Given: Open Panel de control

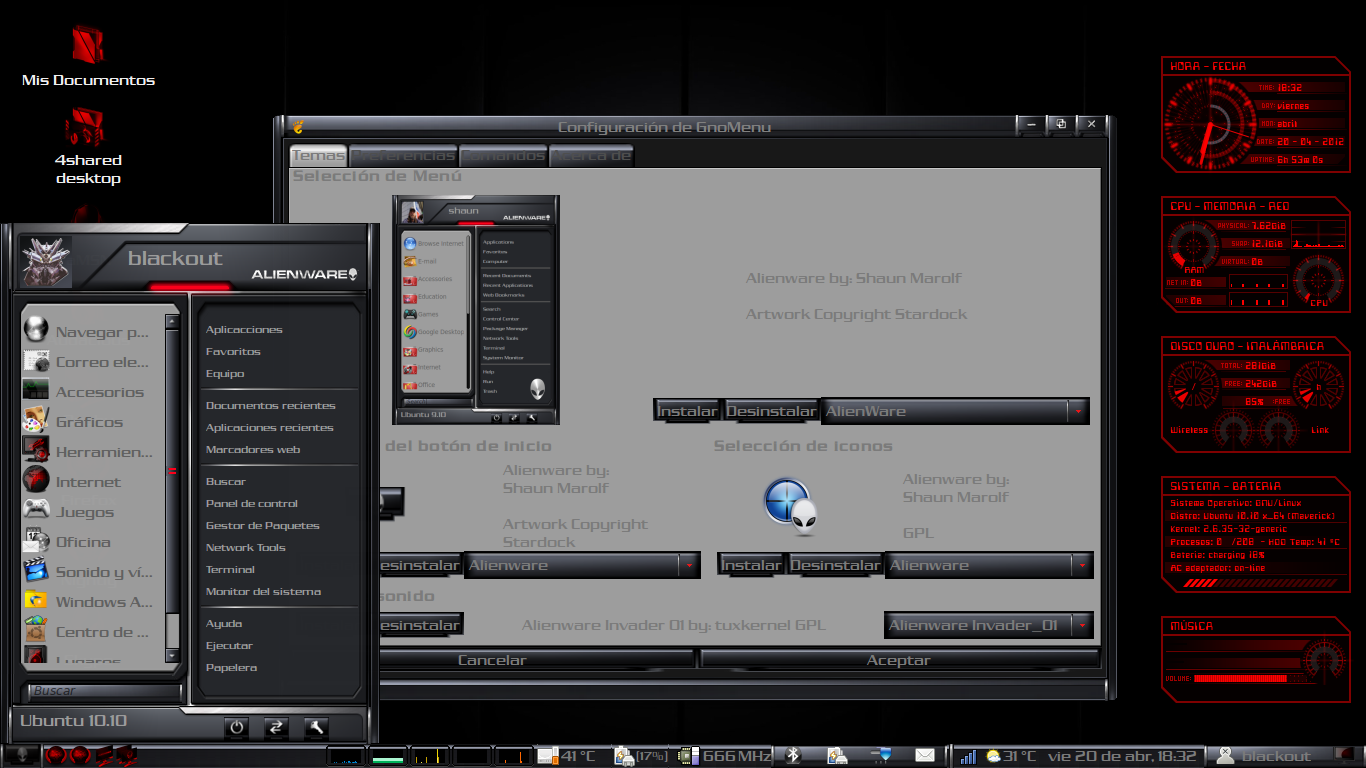Looking at the screenshot, I should tap(252, 504).
